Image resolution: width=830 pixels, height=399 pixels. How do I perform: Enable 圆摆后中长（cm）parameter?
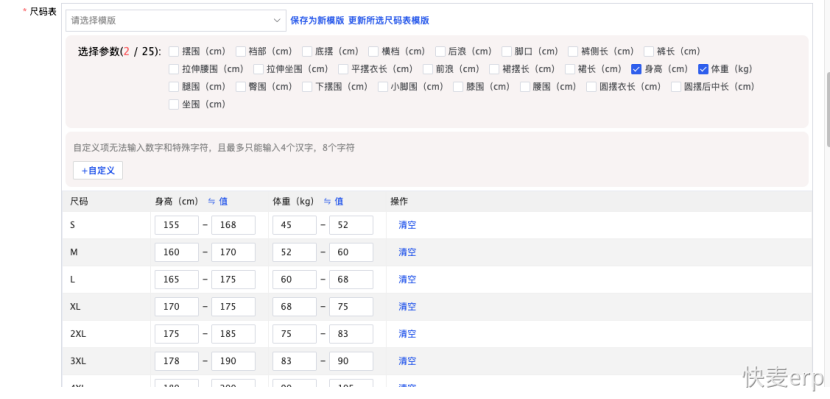click(676, 87)
